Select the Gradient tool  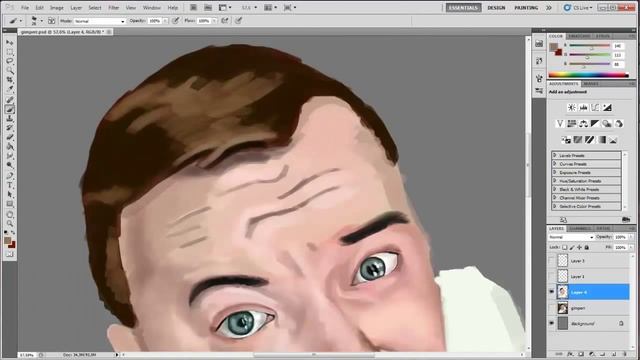[x=10, y=147]
